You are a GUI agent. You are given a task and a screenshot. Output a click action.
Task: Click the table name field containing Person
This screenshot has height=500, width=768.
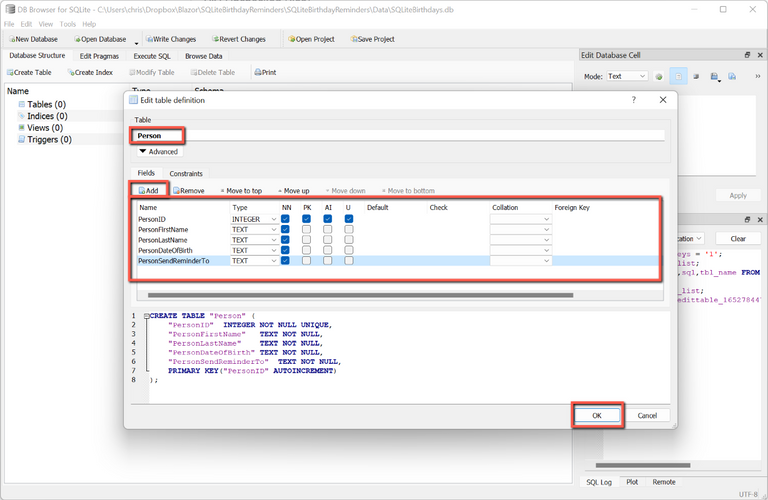[x=400, y=135]
